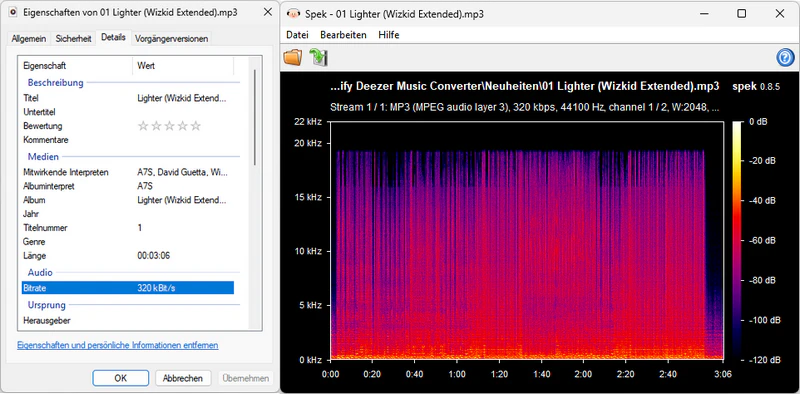This screenshot has height=394, width=800.
Task: Click the stream info line 'MP3 (MPEG audio layer 3)'
Action: coord(525,108)
